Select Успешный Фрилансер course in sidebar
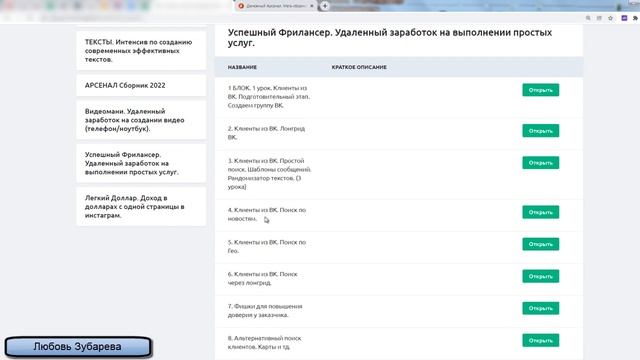Screen dimensions: 640x360 click(141, 163)
